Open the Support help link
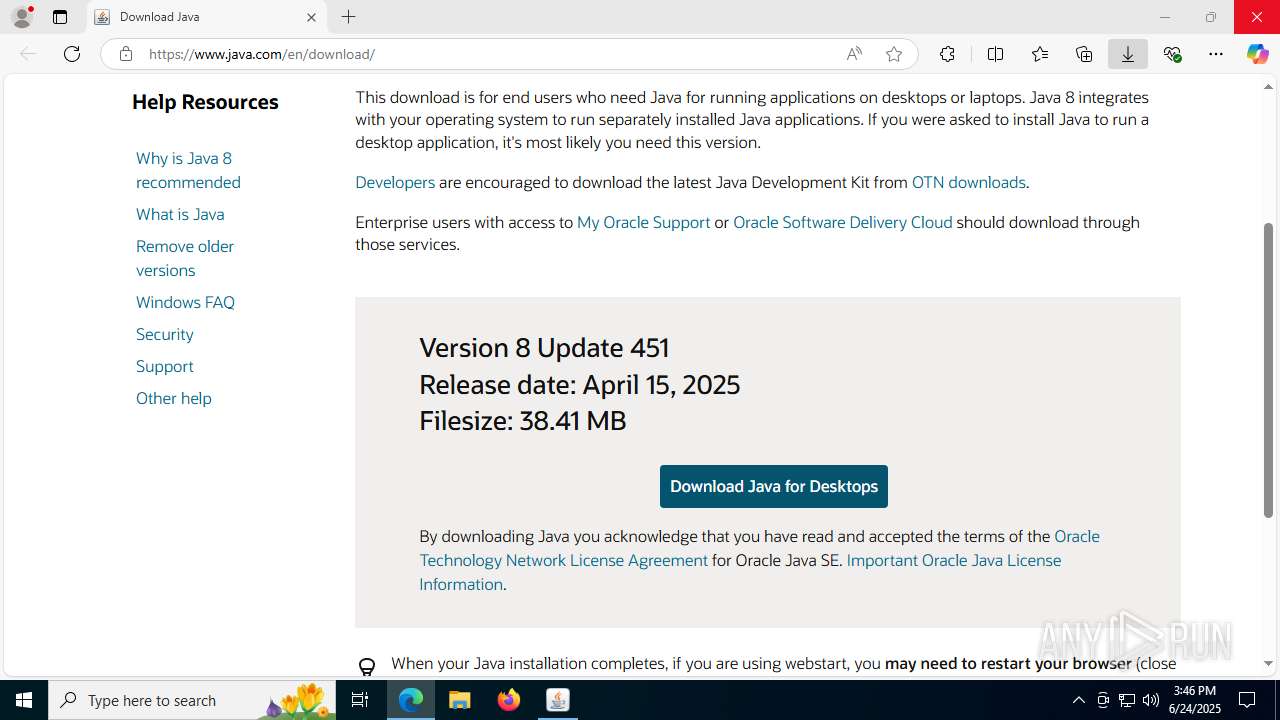 (165, 366)
